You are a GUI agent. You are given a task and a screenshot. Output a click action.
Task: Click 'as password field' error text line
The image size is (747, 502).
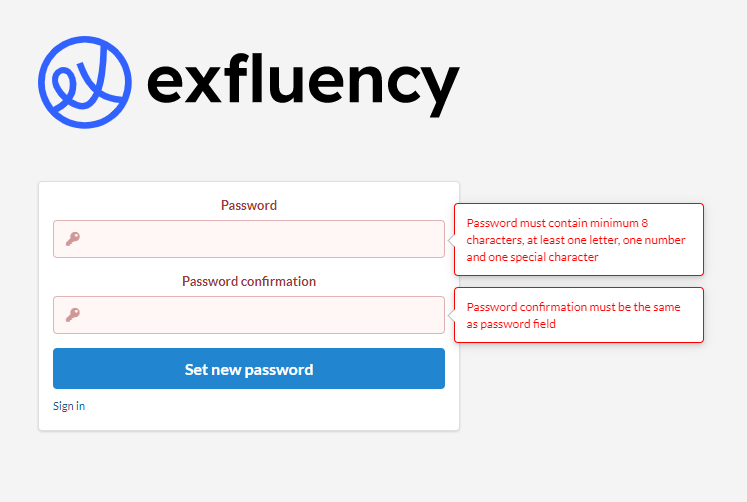point(511,324)
